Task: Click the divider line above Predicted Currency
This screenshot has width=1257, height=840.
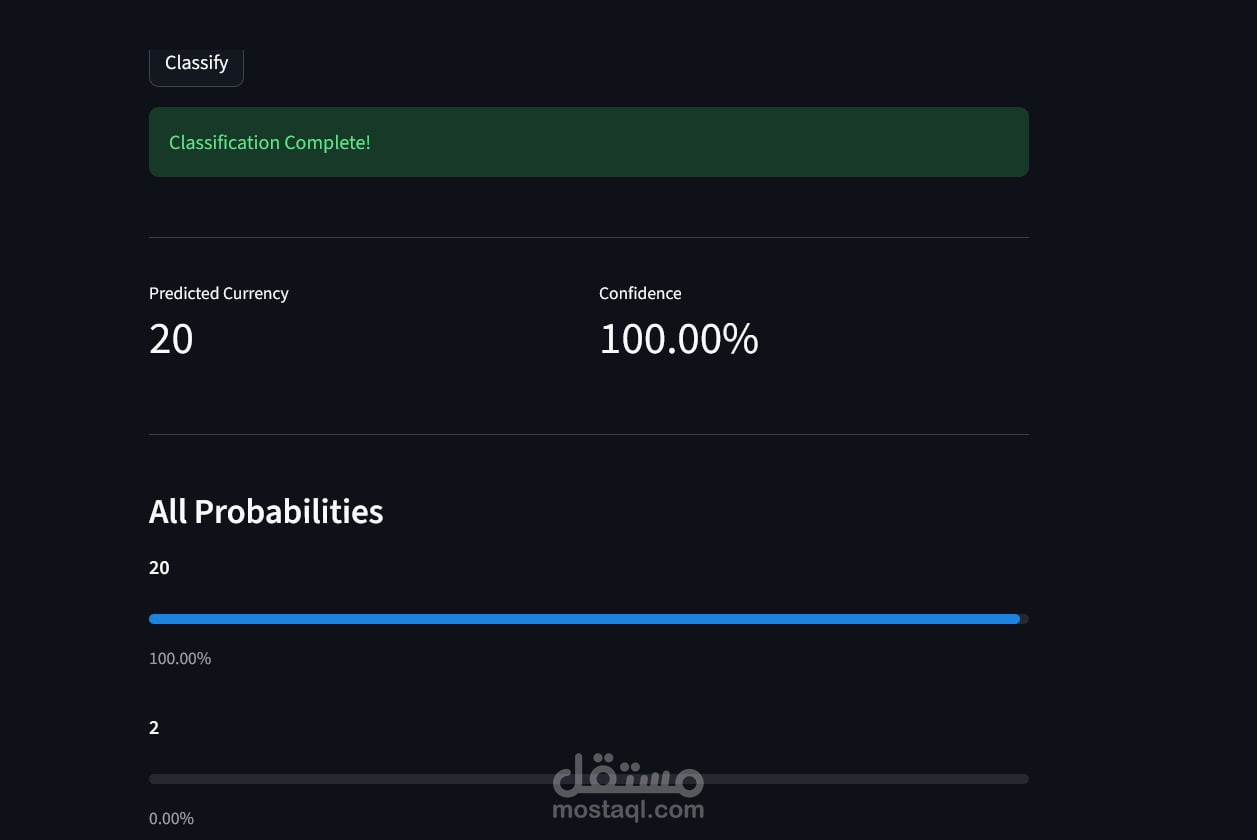Action: 588,238
